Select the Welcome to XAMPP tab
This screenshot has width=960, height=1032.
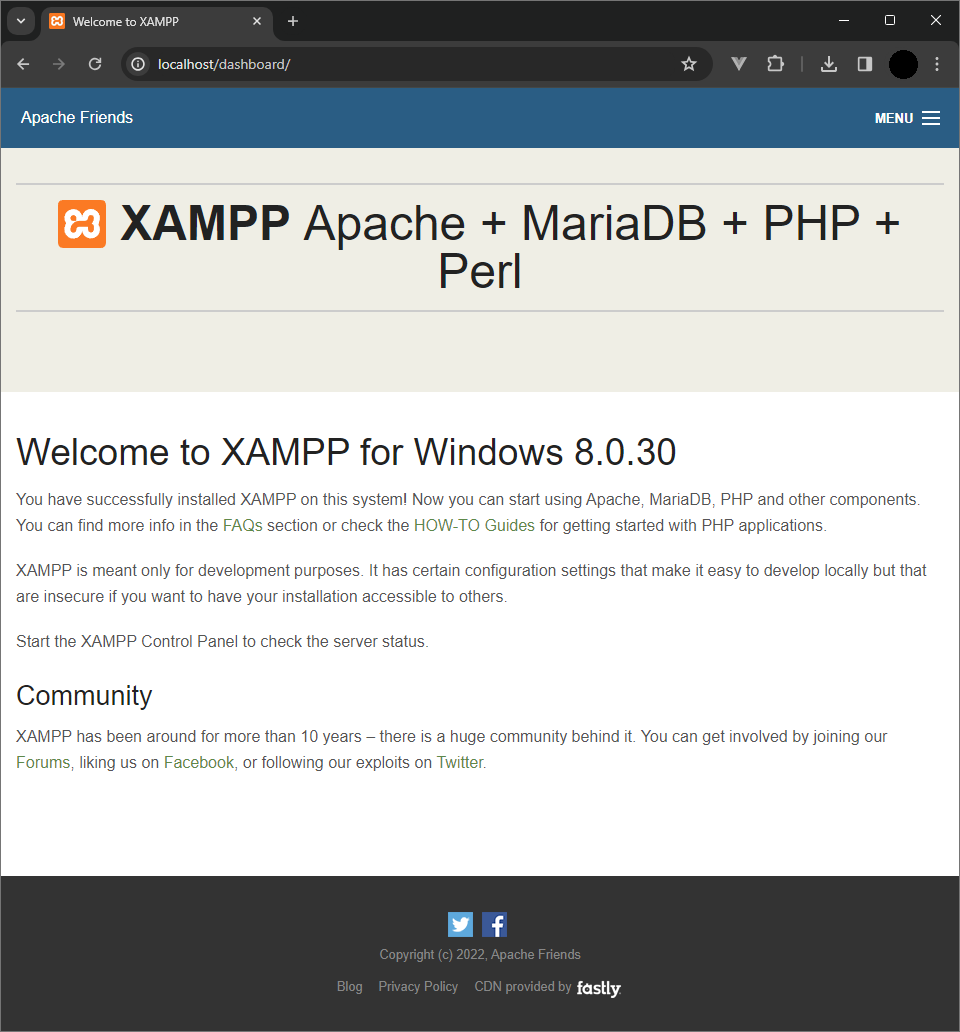tap(157, 21)
